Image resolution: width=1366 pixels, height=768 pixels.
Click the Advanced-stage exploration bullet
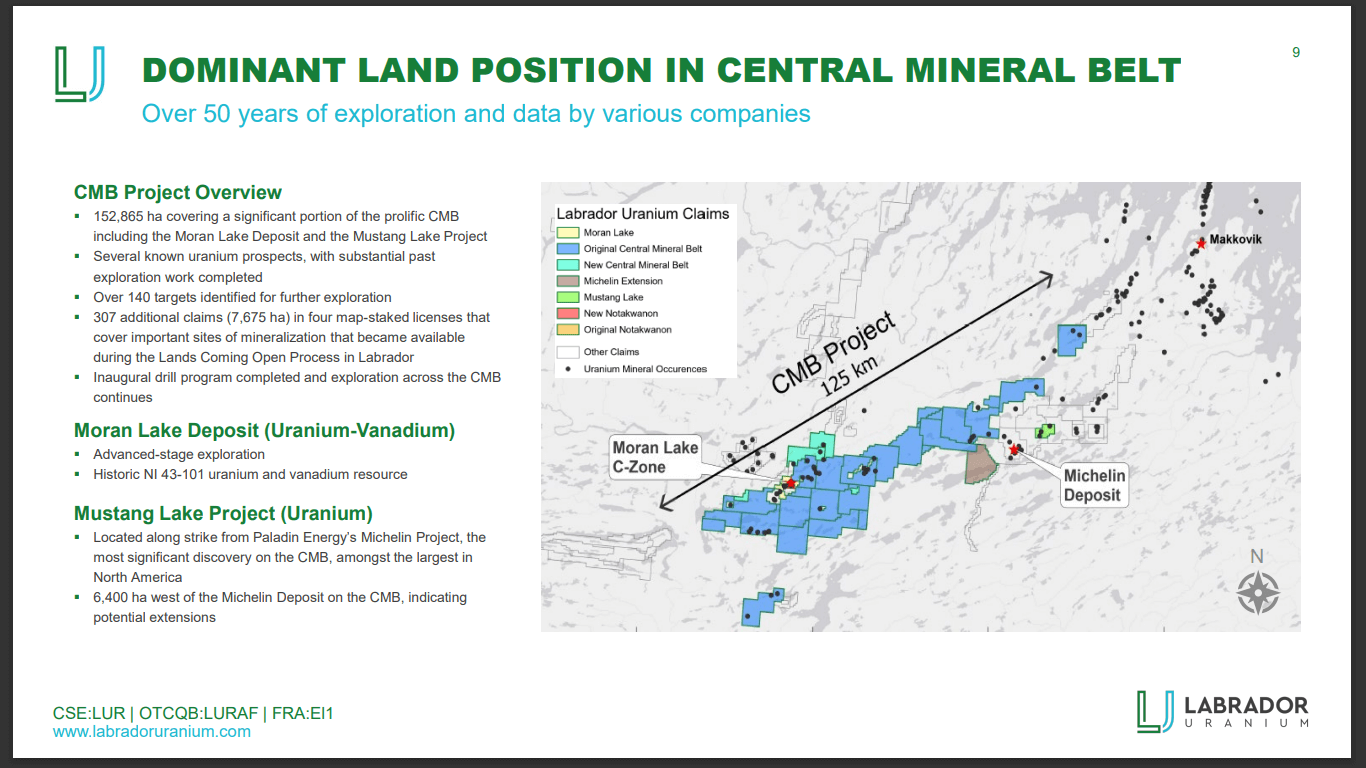tap(179, 454)
